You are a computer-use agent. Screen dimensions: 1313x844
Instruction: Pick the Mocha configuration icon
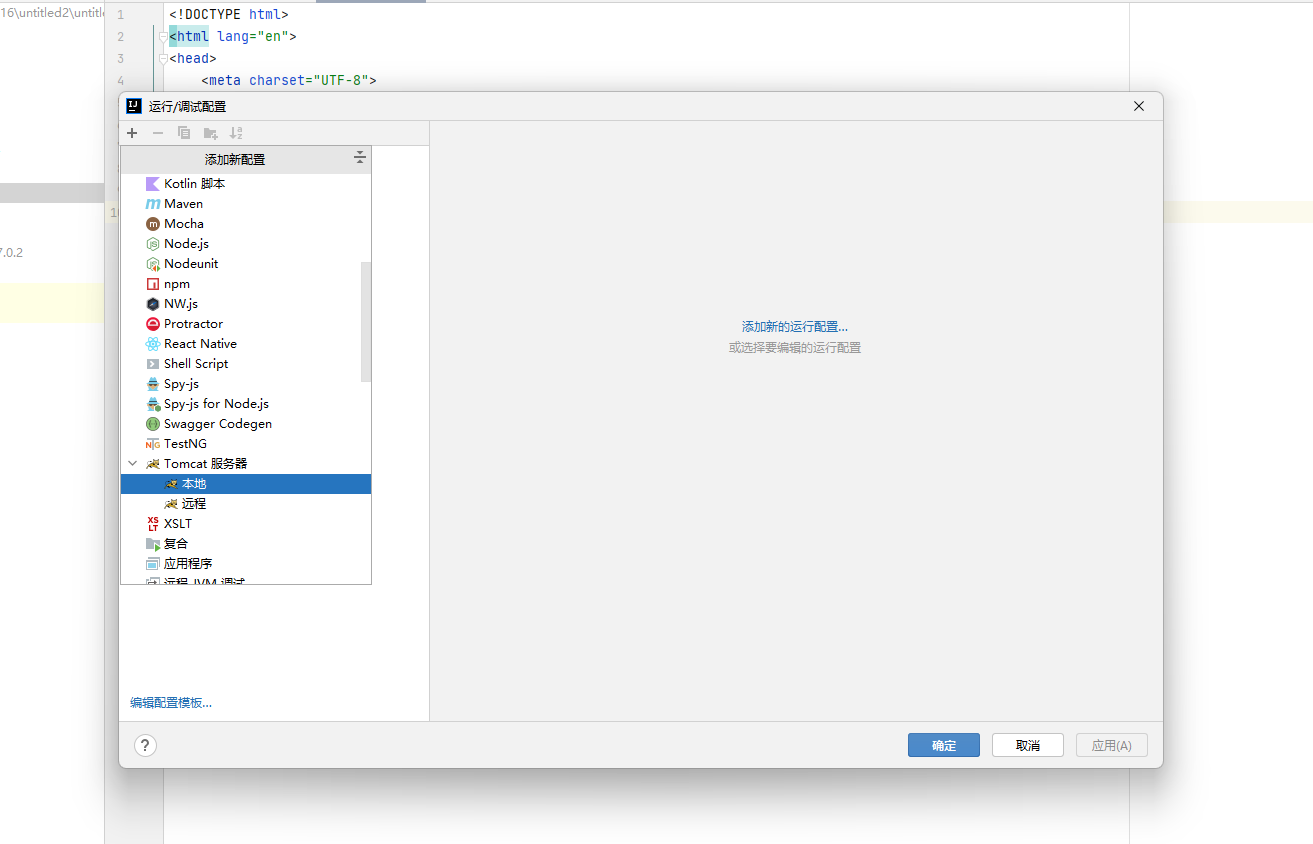[153, 224]
